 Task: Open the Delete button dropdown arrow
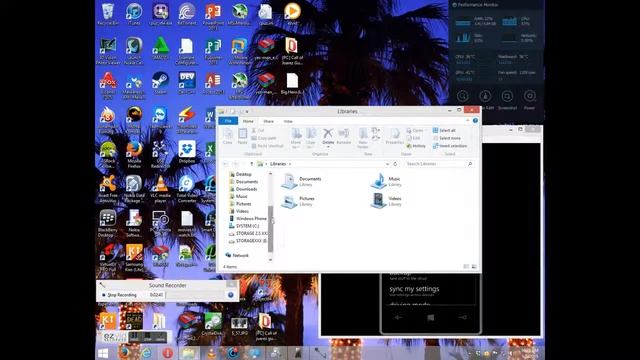[328, 147]
